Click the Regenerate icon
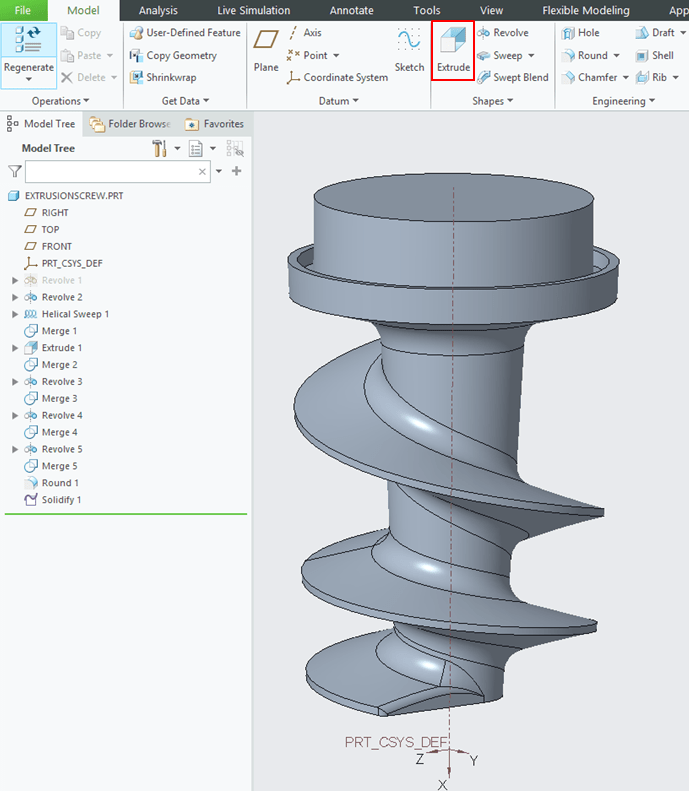Viewport: 689px width, 793px height. pos(28,48)
